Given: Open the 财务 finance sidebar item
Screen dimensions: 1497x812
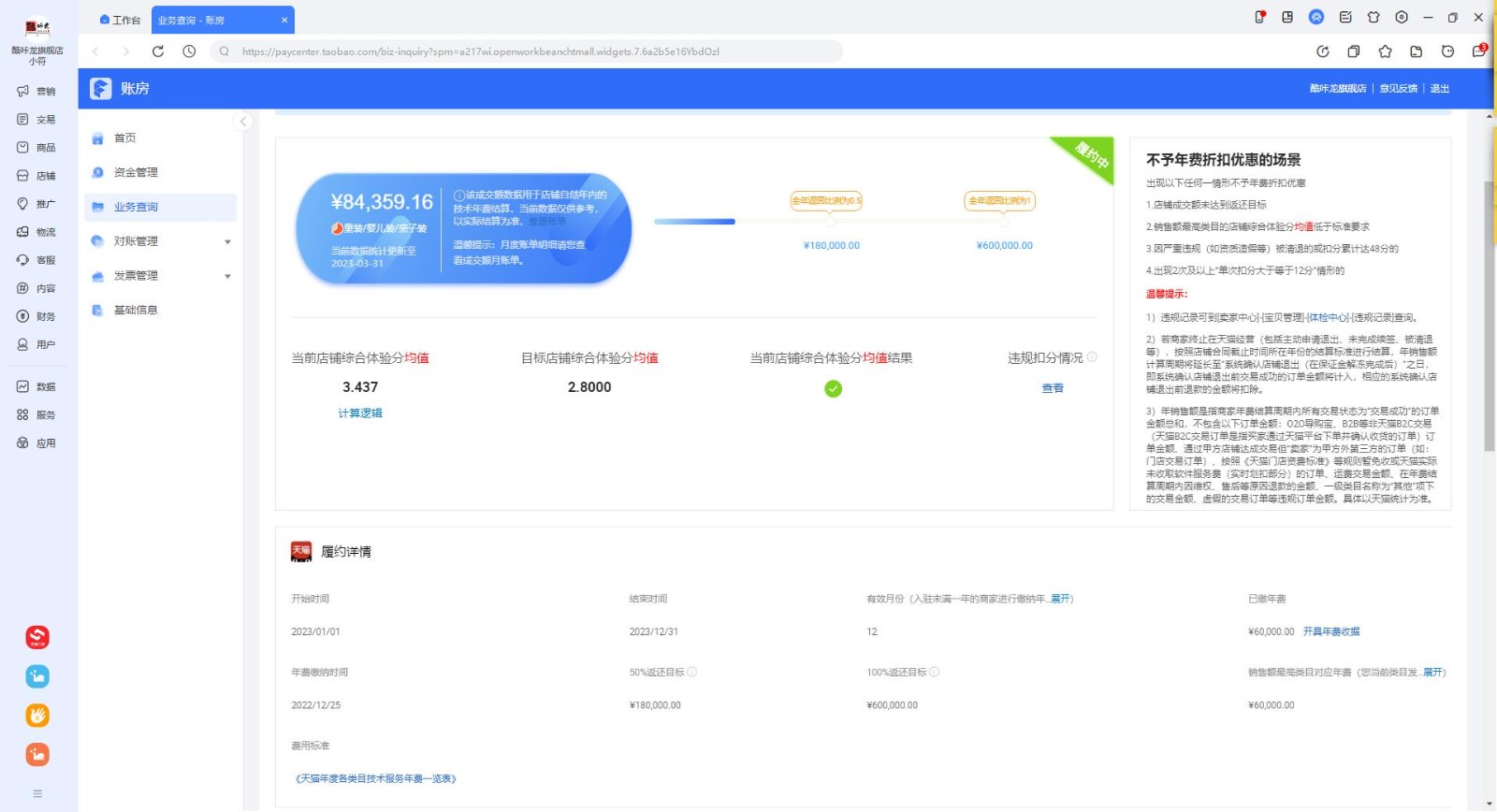Looking at the screenshot, I should point(37,316).
